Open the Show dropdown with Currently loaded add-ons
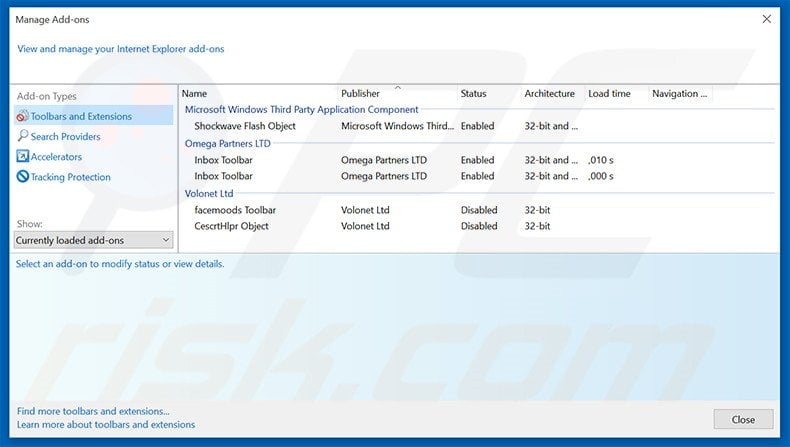This screenshot has height=447, width=790. 94,240
